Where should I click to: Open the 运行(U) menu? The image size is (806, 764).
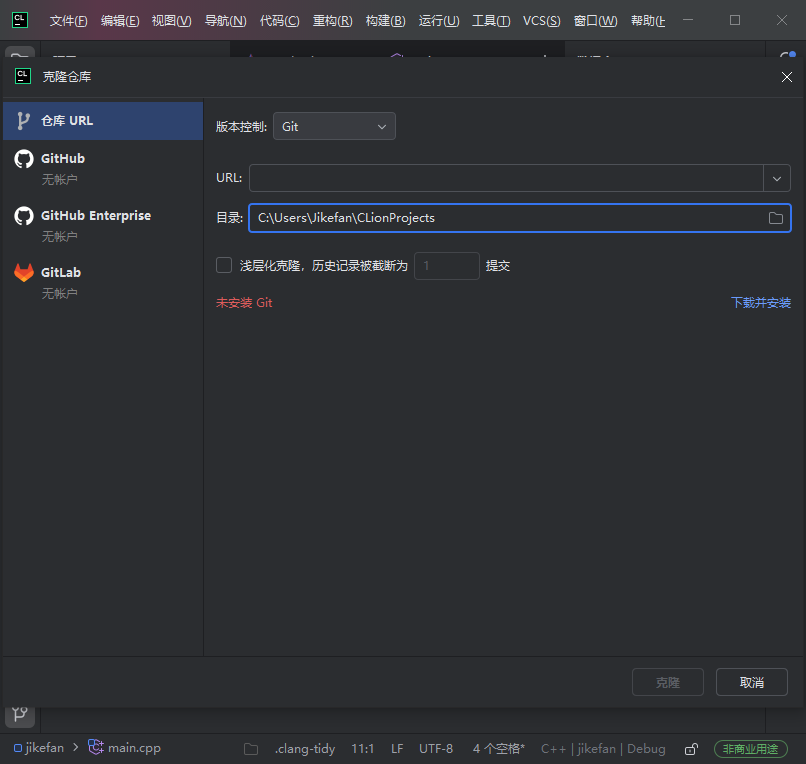[x=439, y=21]
